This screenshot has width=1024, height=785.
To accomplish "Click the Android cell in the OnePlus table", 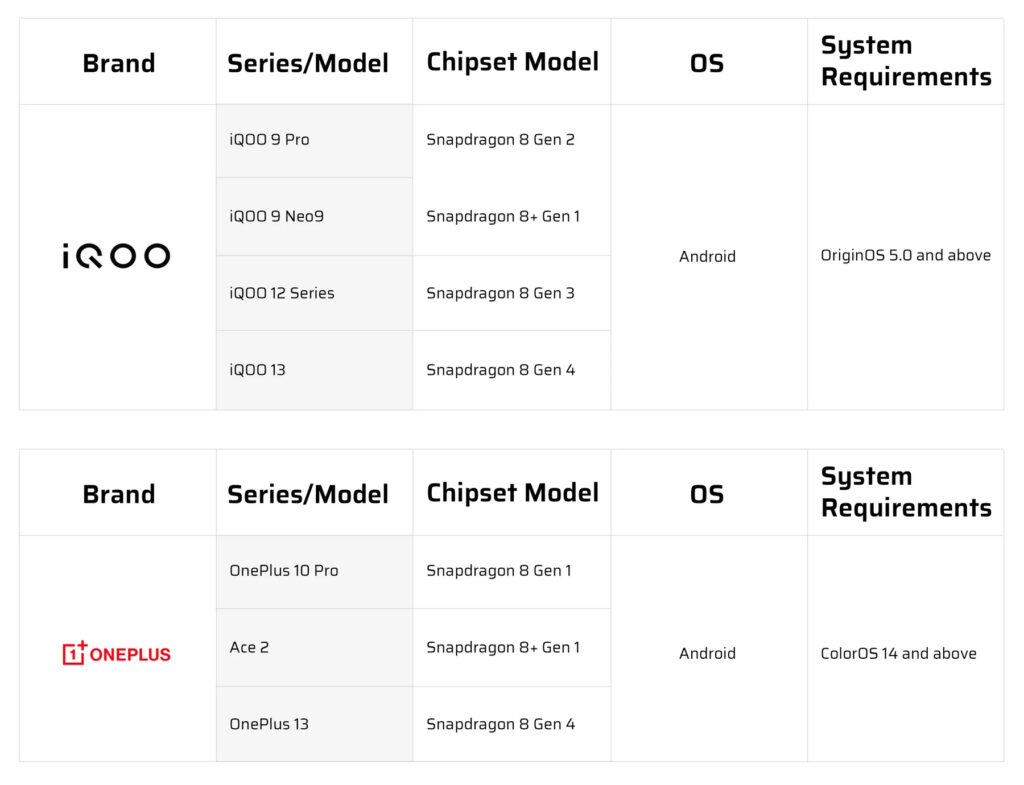I will [707, 653].
